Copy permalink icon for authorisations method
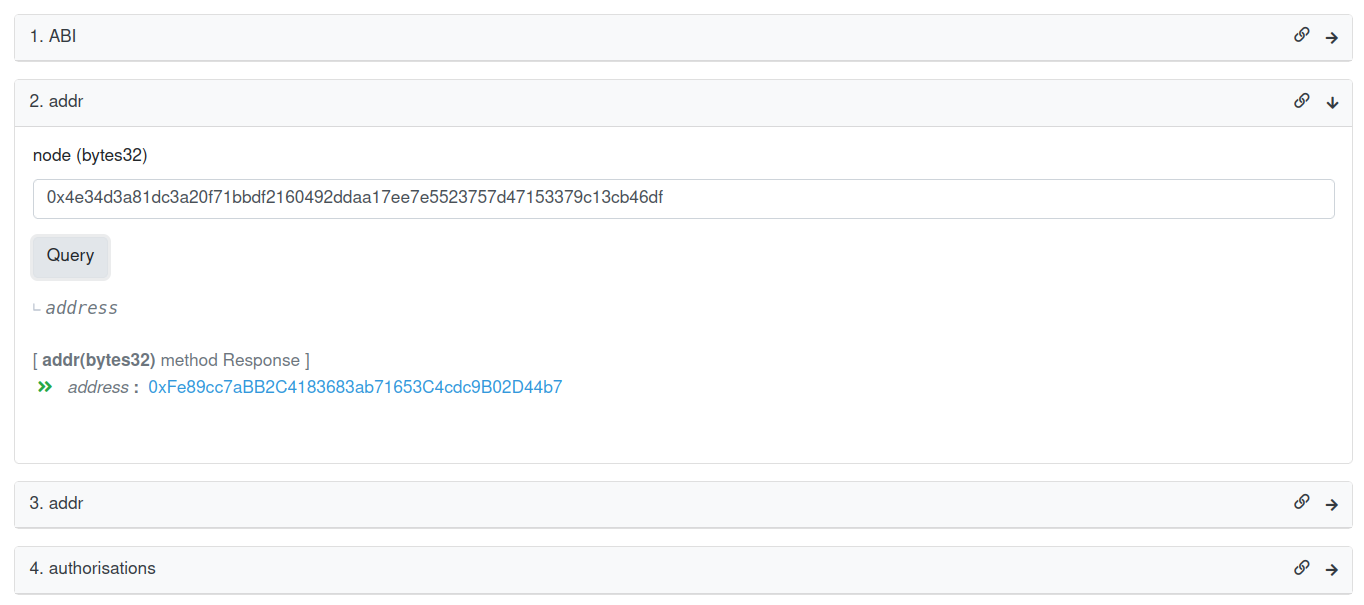The width and height of the screenshot is (1364, 605). coord(1301,567)
